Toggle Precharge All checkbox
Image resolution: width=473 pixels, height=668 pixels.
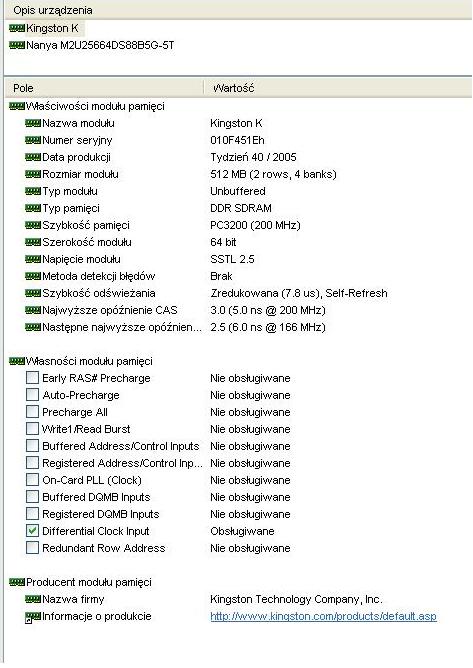(32, 412)
